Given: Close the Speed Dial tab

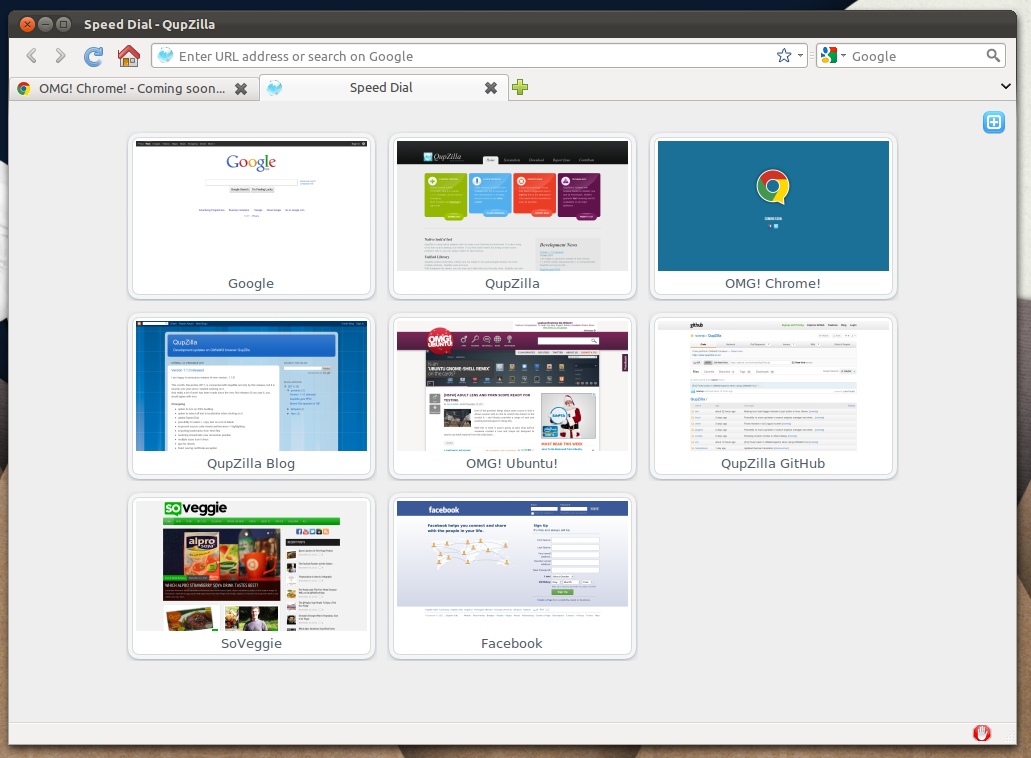Looking at the screenshot, I should pos(490,88).
